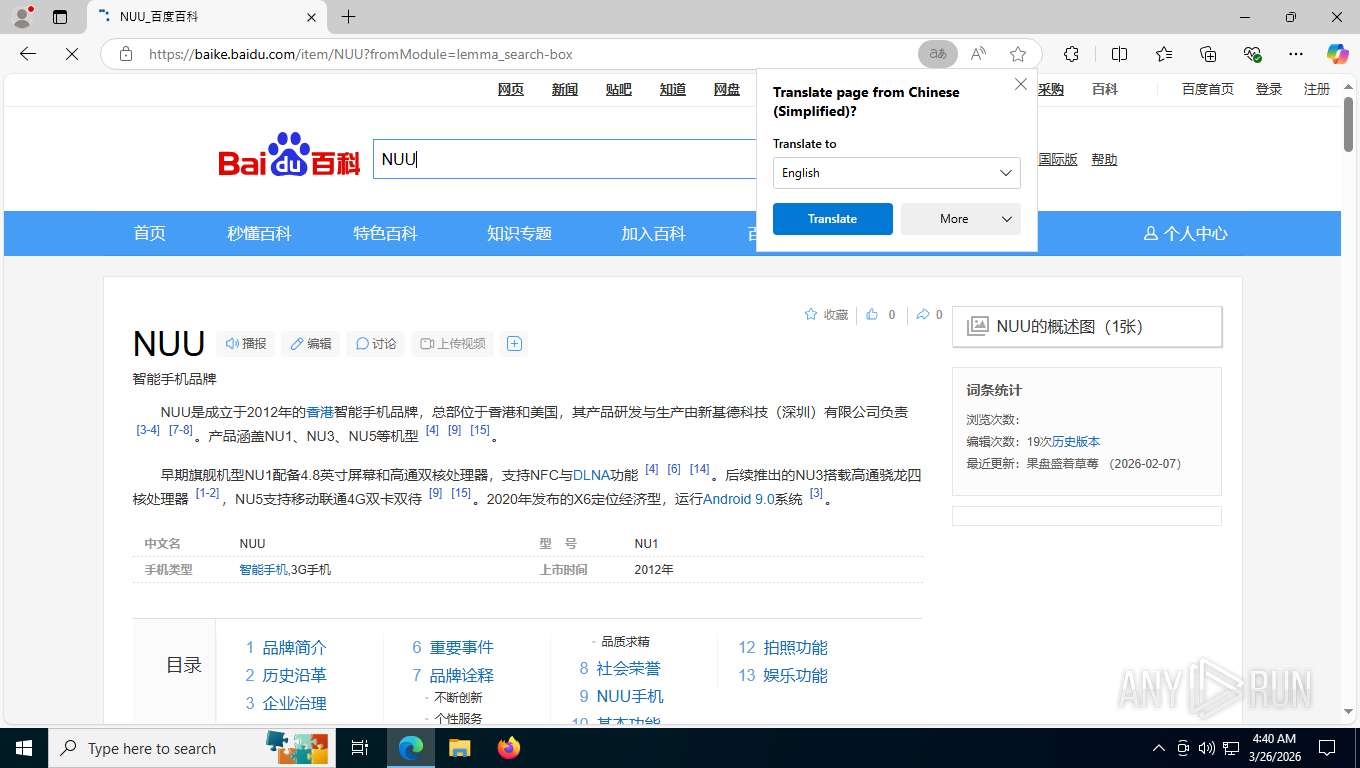
Task: Open 个人中心 user center
Action: coord(1185,233)
